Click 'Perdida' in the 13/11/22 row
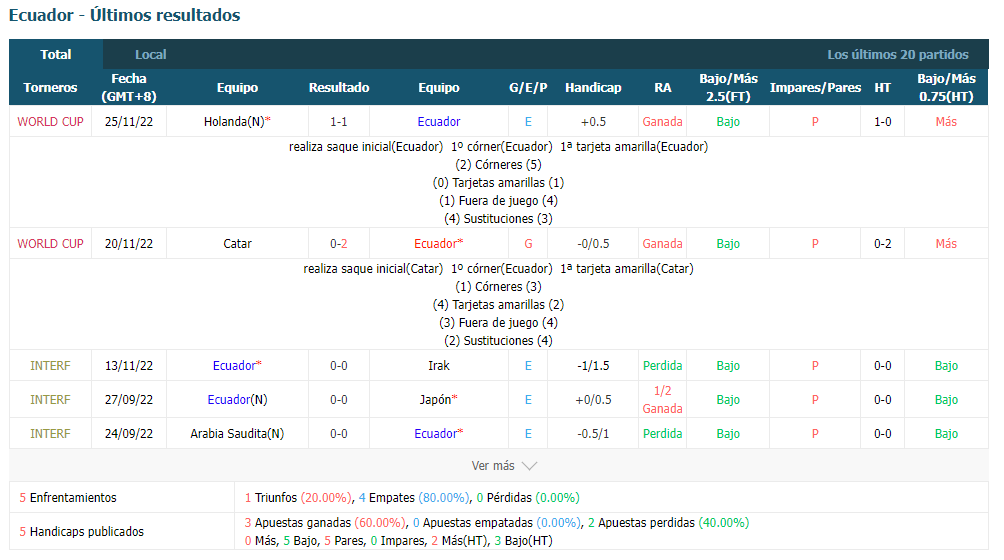This screenshot has height=560, width=1004. point(663,366)
